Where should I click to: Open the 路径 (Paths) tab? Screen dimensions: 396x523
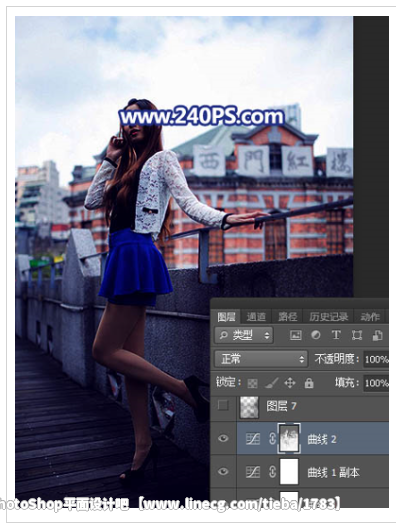point(287,317)
